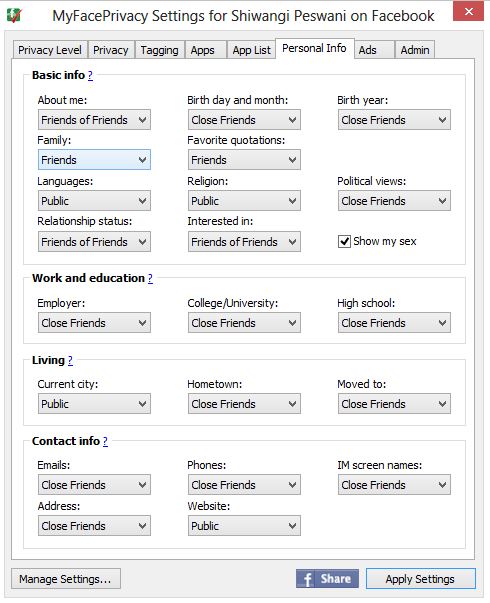
Task: Click the Manage Settings button
Action: pyautogui.click(x=66, y=579)
